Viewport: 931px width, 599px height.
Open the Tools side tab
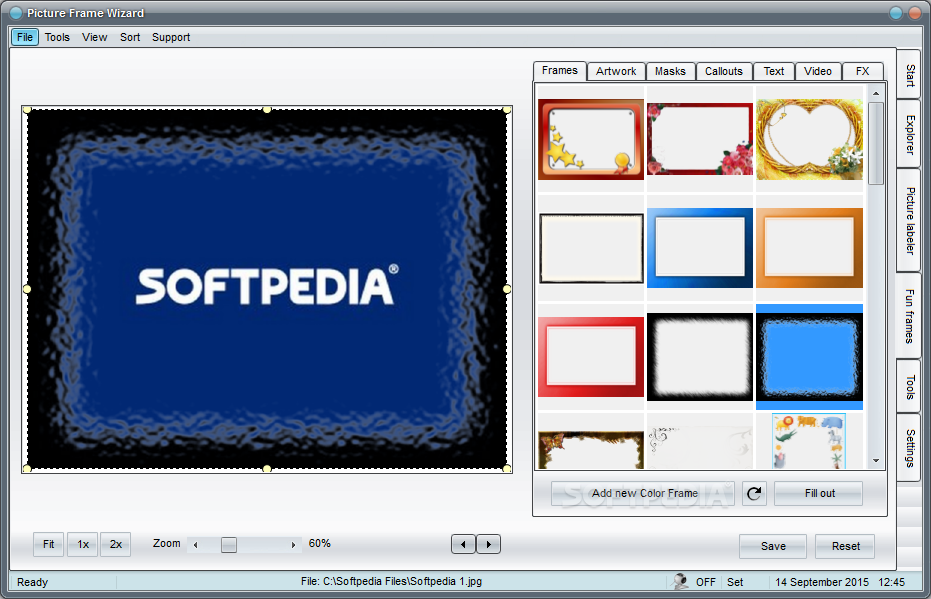[x=909, y=386]
